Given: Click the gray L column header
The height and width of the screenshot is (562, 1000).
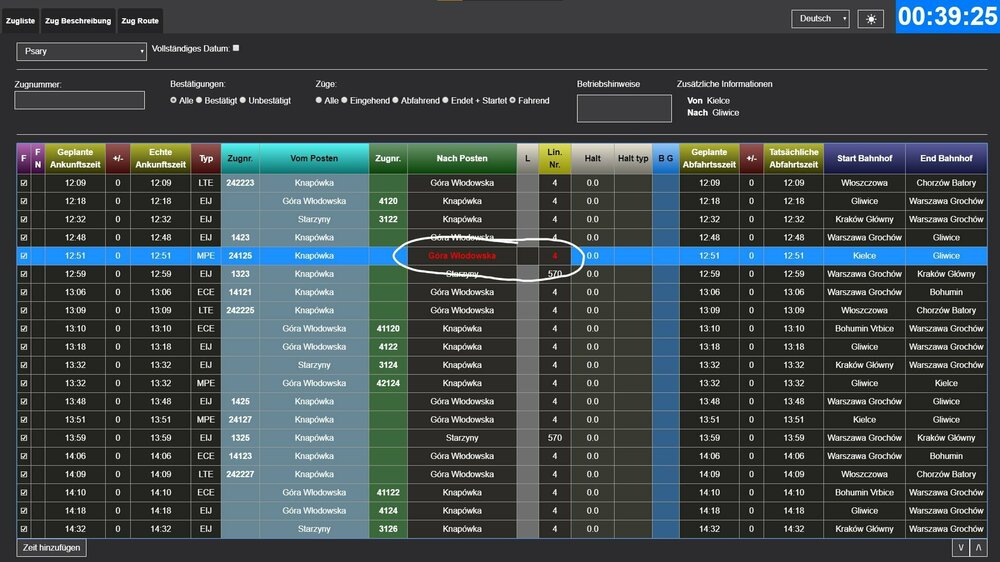Looking at the screenshot, I should (528, 158).
